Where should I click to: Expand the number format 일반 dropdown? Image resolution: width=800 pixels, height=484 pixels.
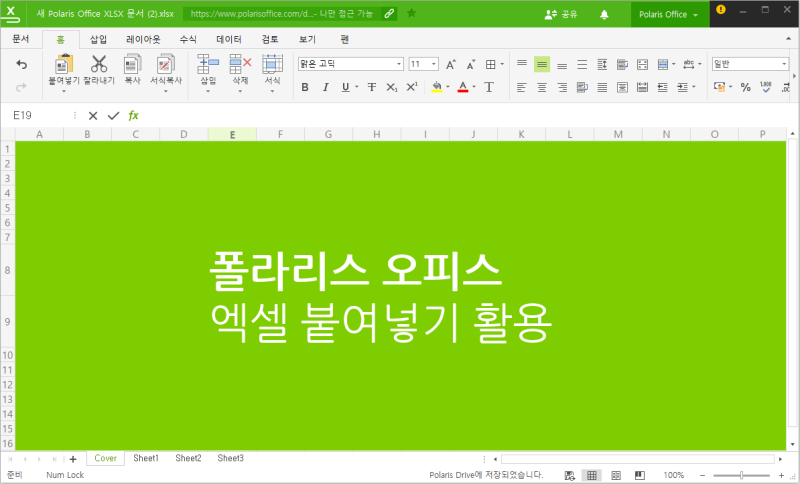(x=784, y=64)
